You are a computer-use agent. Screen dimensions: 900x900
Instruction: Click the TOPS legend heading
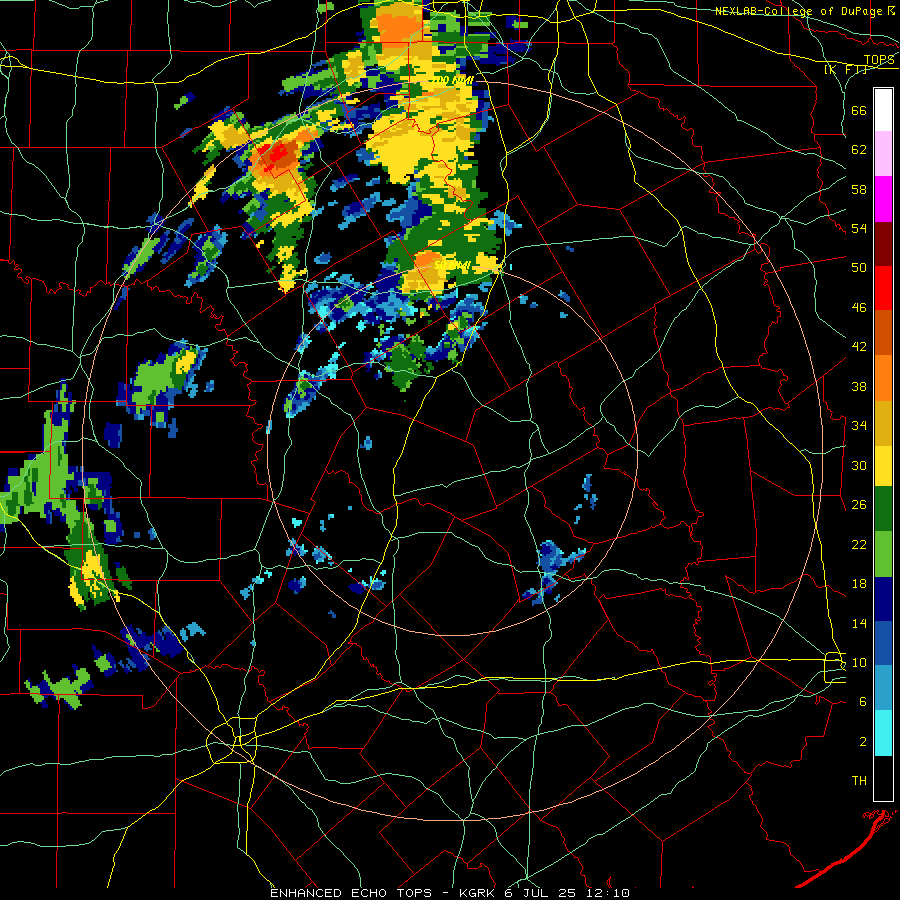(x=879, y=60)
